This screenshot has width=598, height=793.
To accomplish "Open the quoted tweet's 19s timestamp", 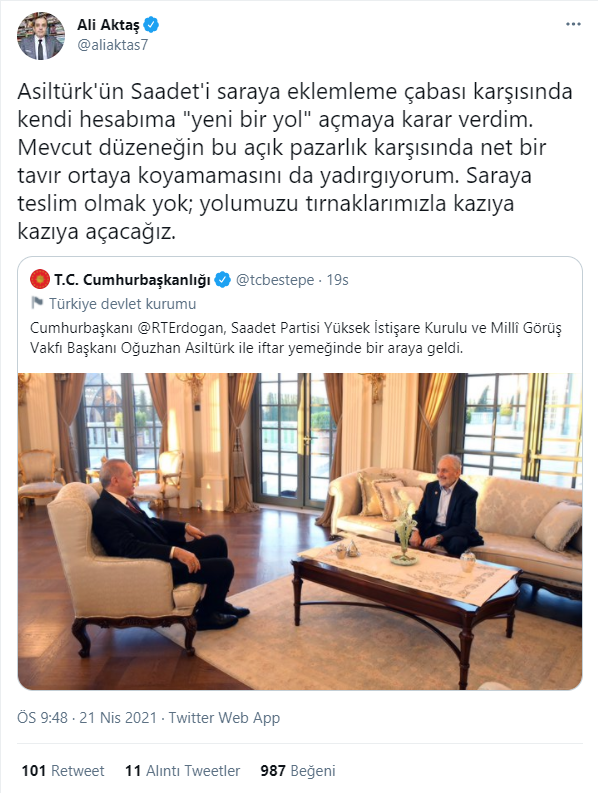I will click(x=337, y=280).
